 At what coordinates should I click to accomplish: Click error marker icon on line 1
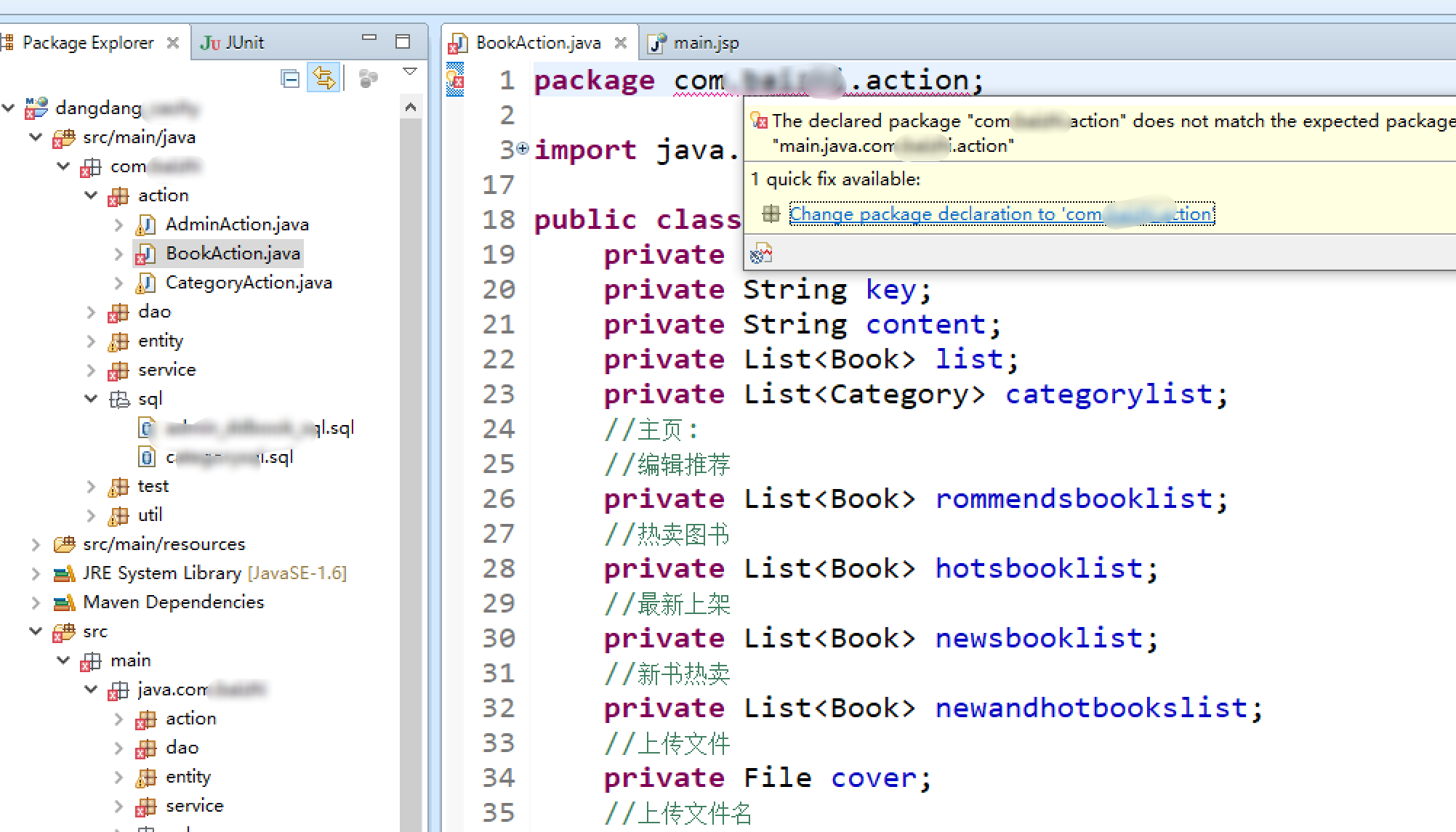click(455, 78)
